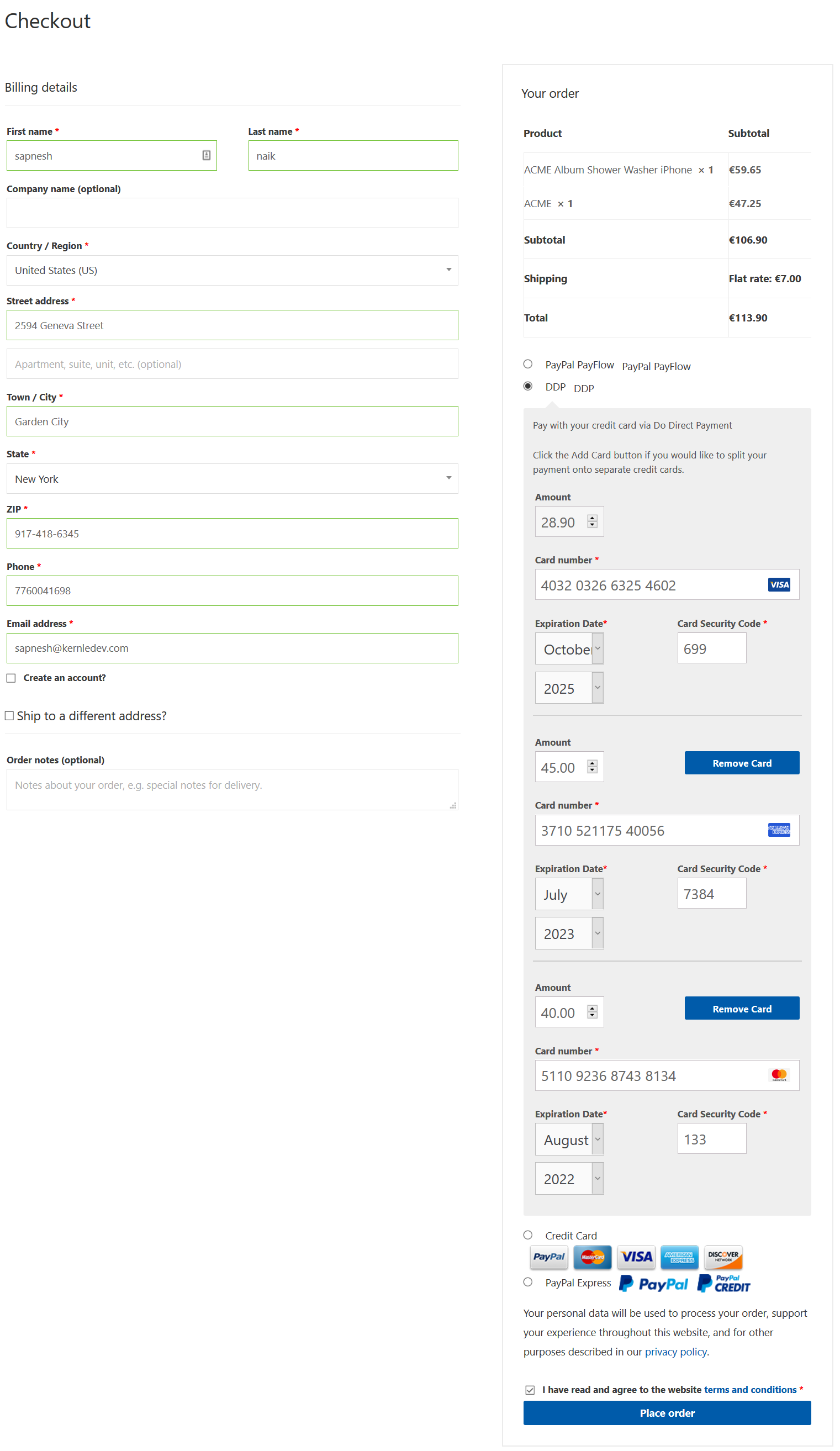840x1451 pixels.
Task: Click the Phone field 7760041698
Action: 232,591
